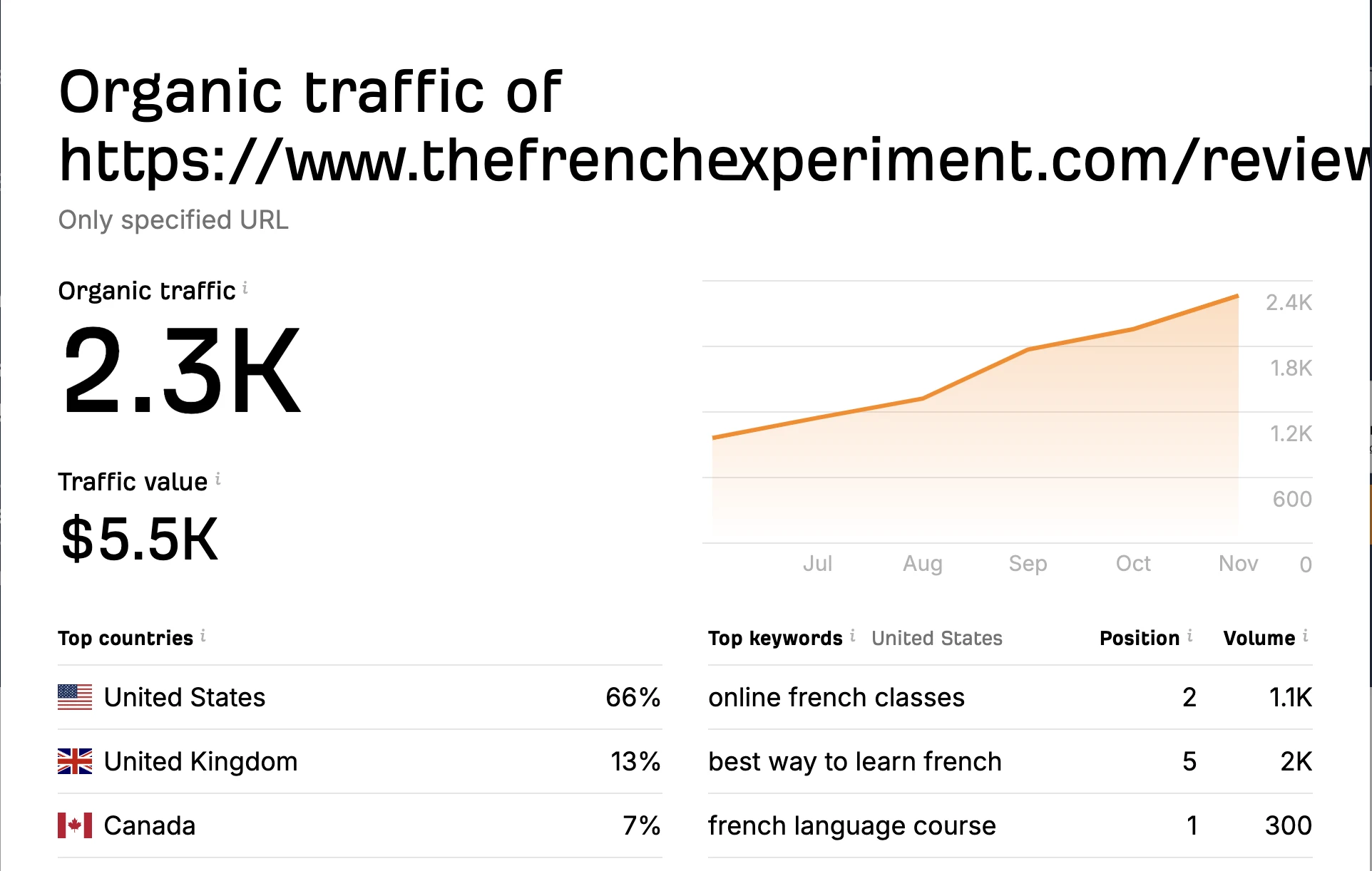Click the Volume column header

1259,638
